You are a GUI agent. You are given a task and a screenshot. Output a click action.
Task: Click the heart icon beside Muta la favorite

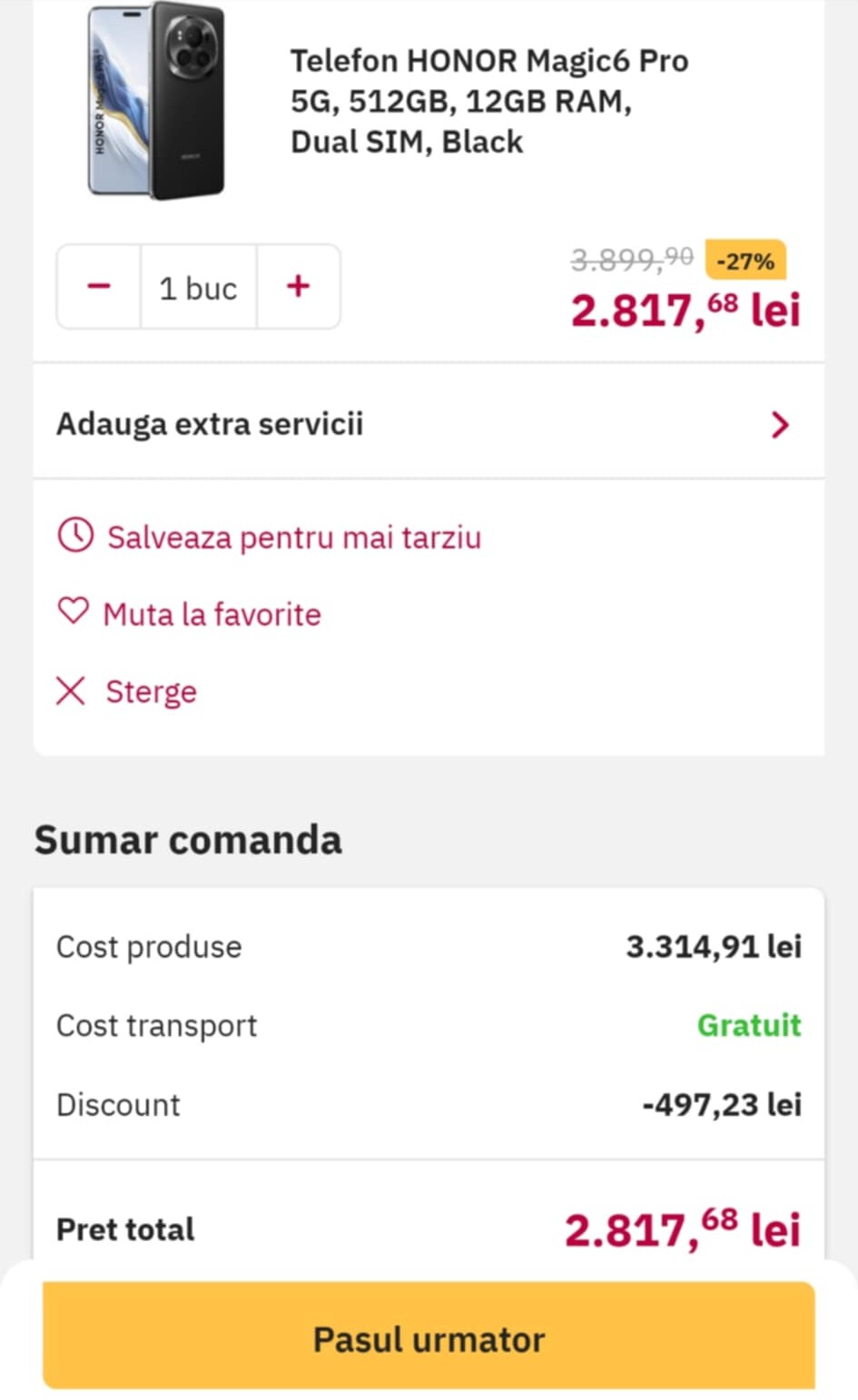pos(74,611)
